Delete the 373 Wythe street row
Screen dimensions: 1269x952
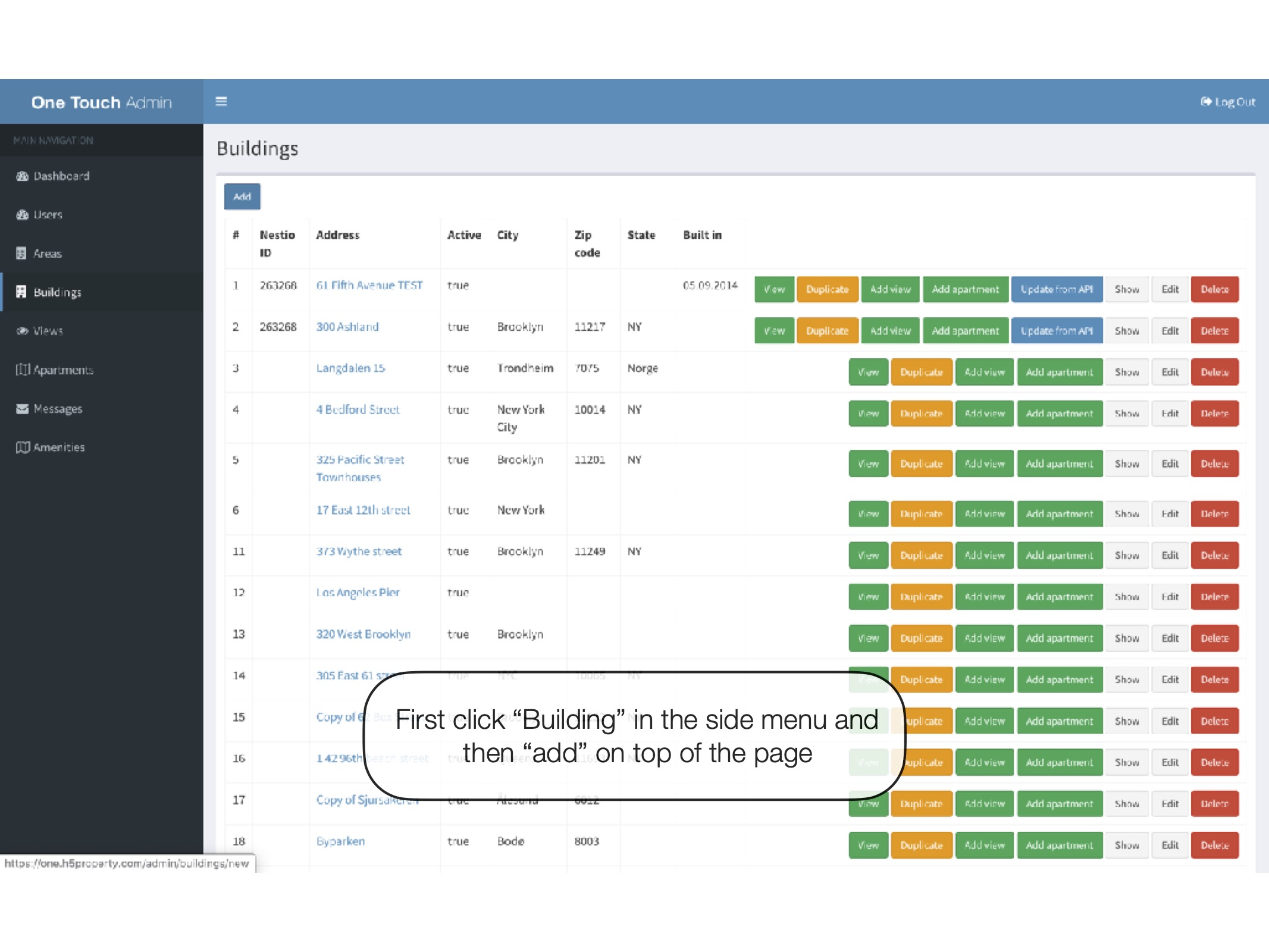click(x=1214, y=555)
